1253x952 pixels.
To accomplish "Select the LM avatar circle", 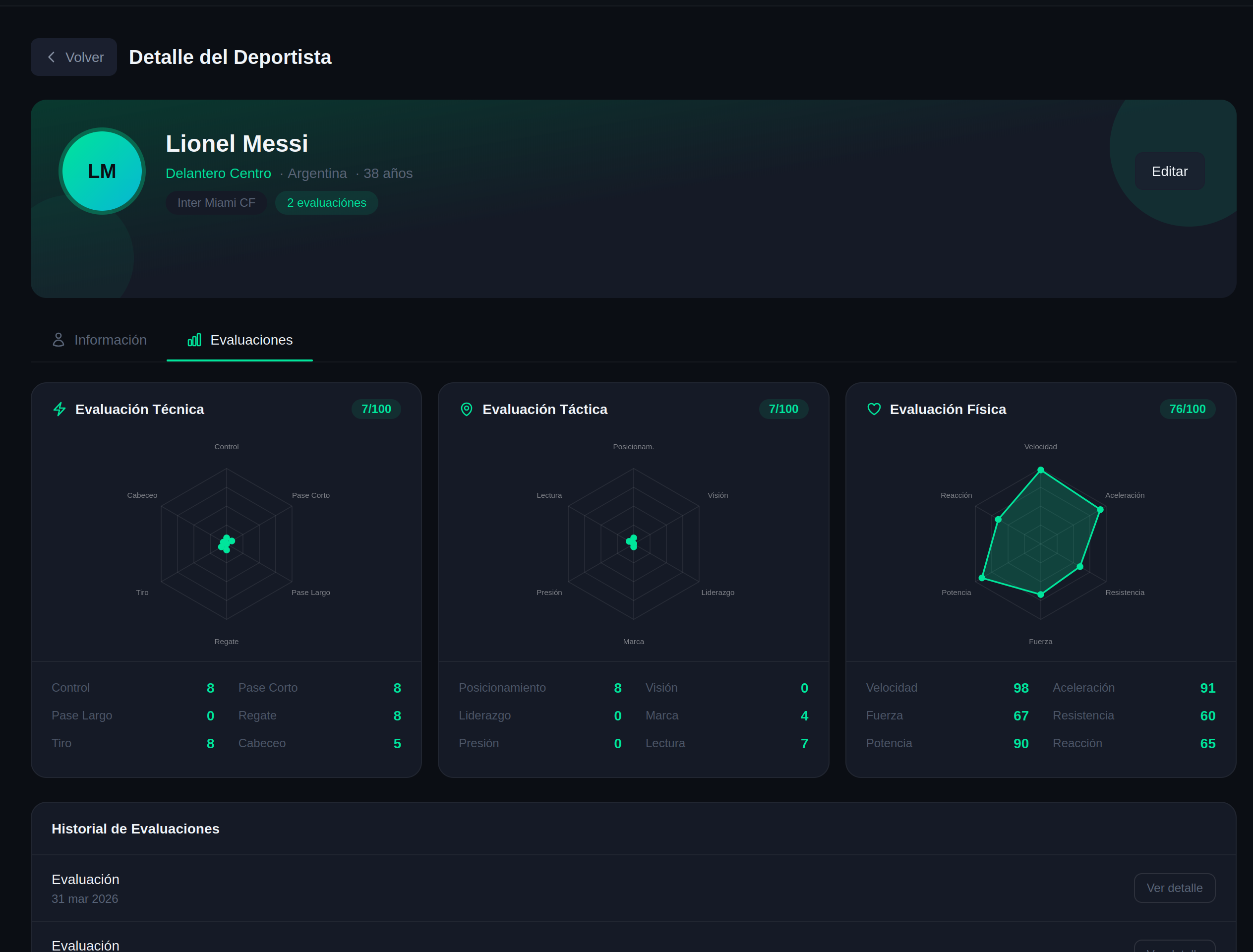I will 102,171.
